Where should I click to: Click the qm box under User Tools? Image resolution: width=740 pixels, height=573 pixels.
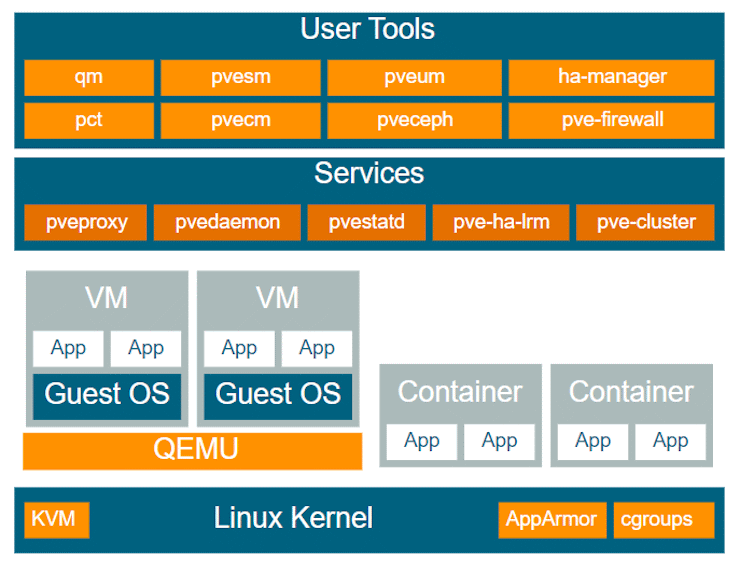click(89, 77)
